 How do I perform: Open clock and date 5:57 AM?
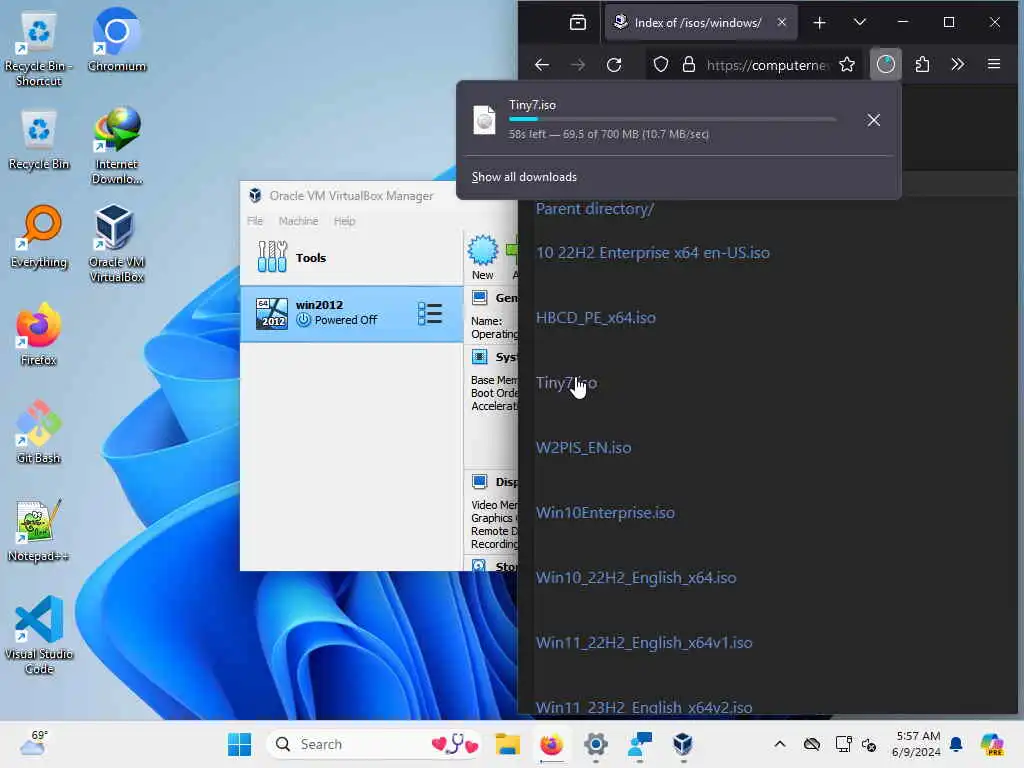(x=917, y=744)
